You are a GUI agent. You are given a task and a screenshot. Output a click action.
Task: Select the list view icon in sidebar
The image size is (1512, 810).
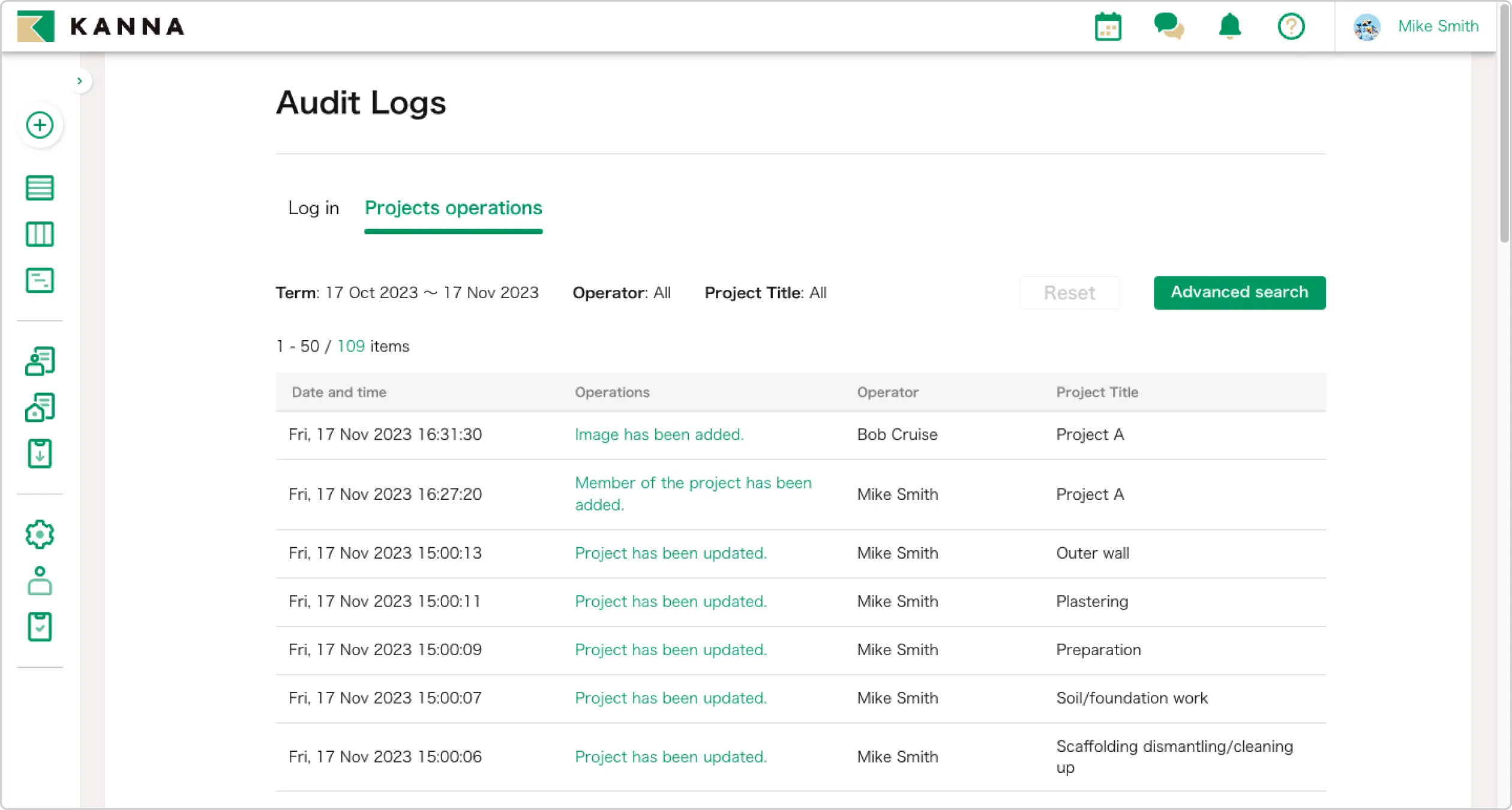(x=40, y=188)
